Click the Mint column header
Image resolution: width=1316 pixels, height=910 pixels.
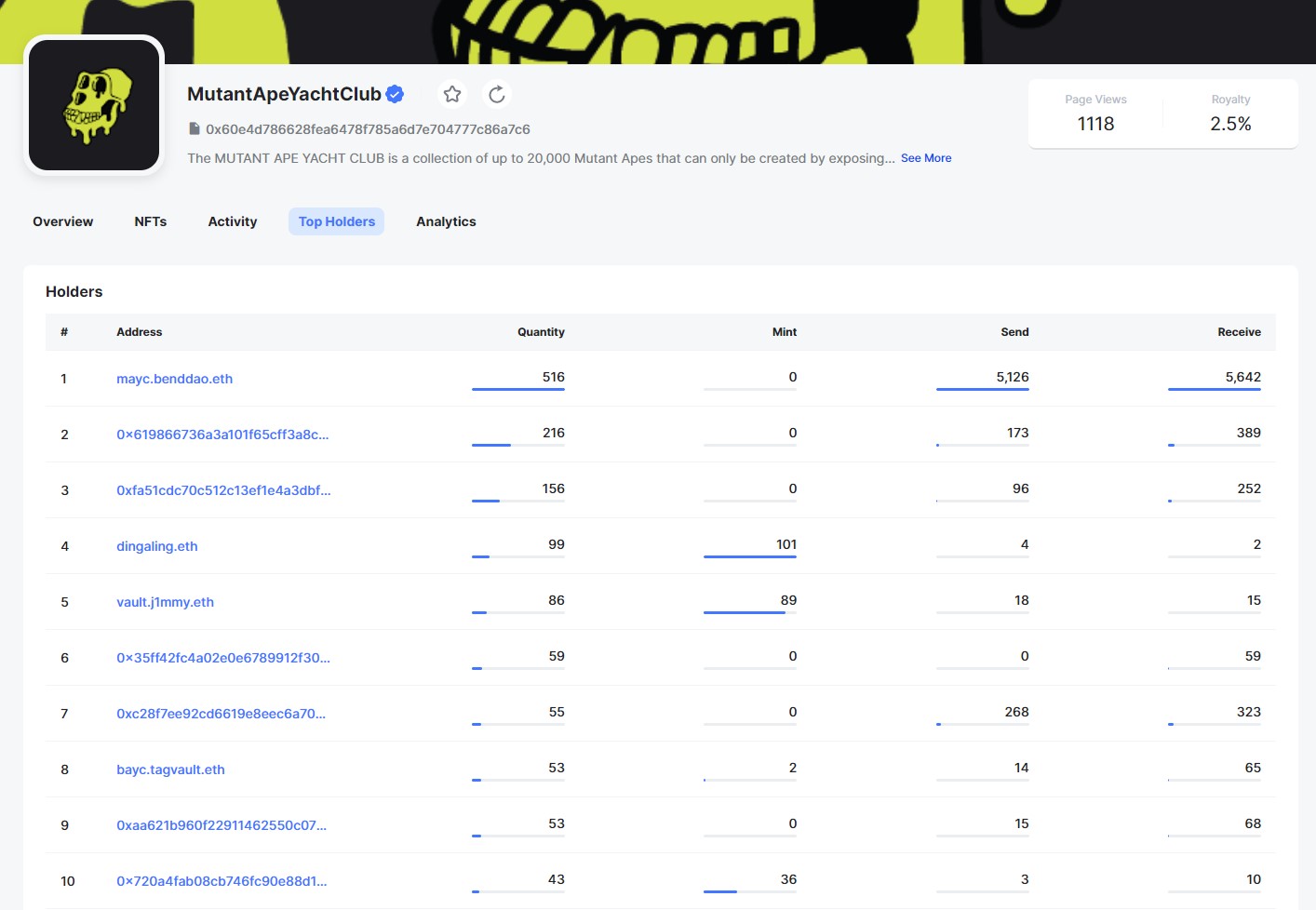pos(785,332)
